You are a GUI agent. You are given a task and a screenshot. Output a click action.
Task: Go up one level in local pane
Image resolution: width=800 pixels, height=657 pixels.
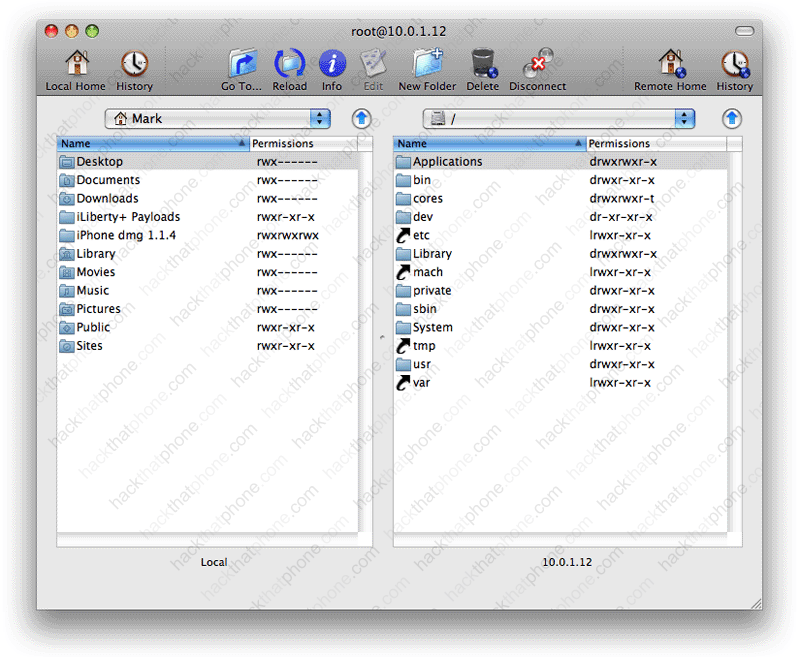click(361, 119)
